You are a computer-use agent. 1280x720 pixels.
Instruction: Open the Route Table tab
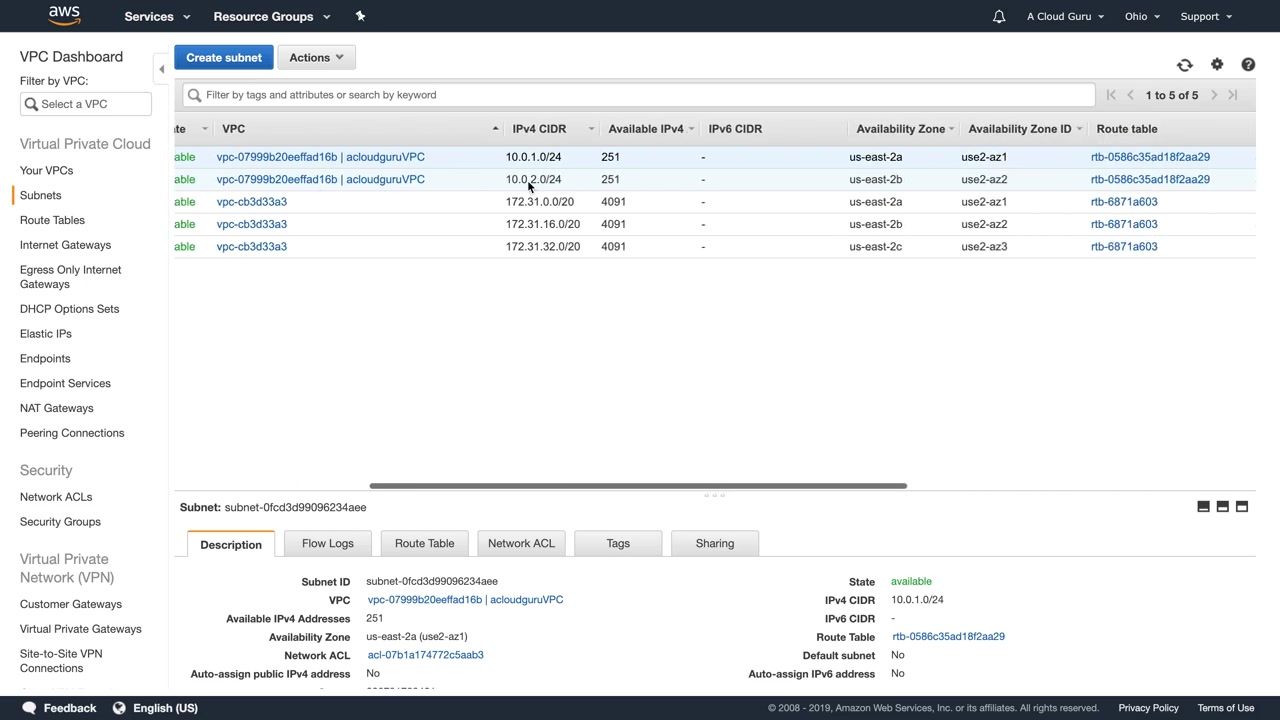424,544
